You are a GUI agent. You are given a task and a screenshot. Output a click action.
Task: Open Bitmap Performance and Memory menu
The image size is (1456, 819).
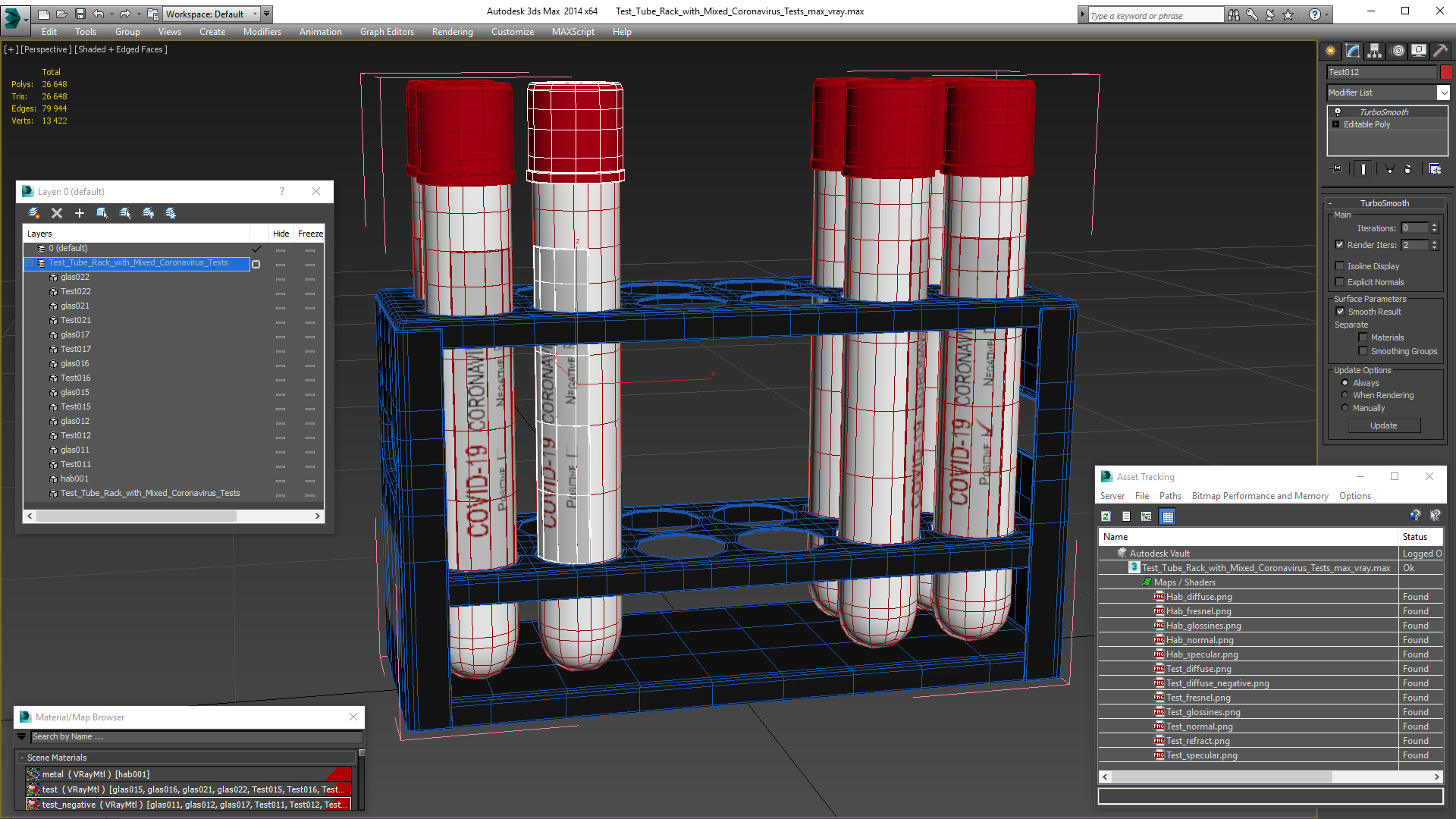tap(1260, 496)
